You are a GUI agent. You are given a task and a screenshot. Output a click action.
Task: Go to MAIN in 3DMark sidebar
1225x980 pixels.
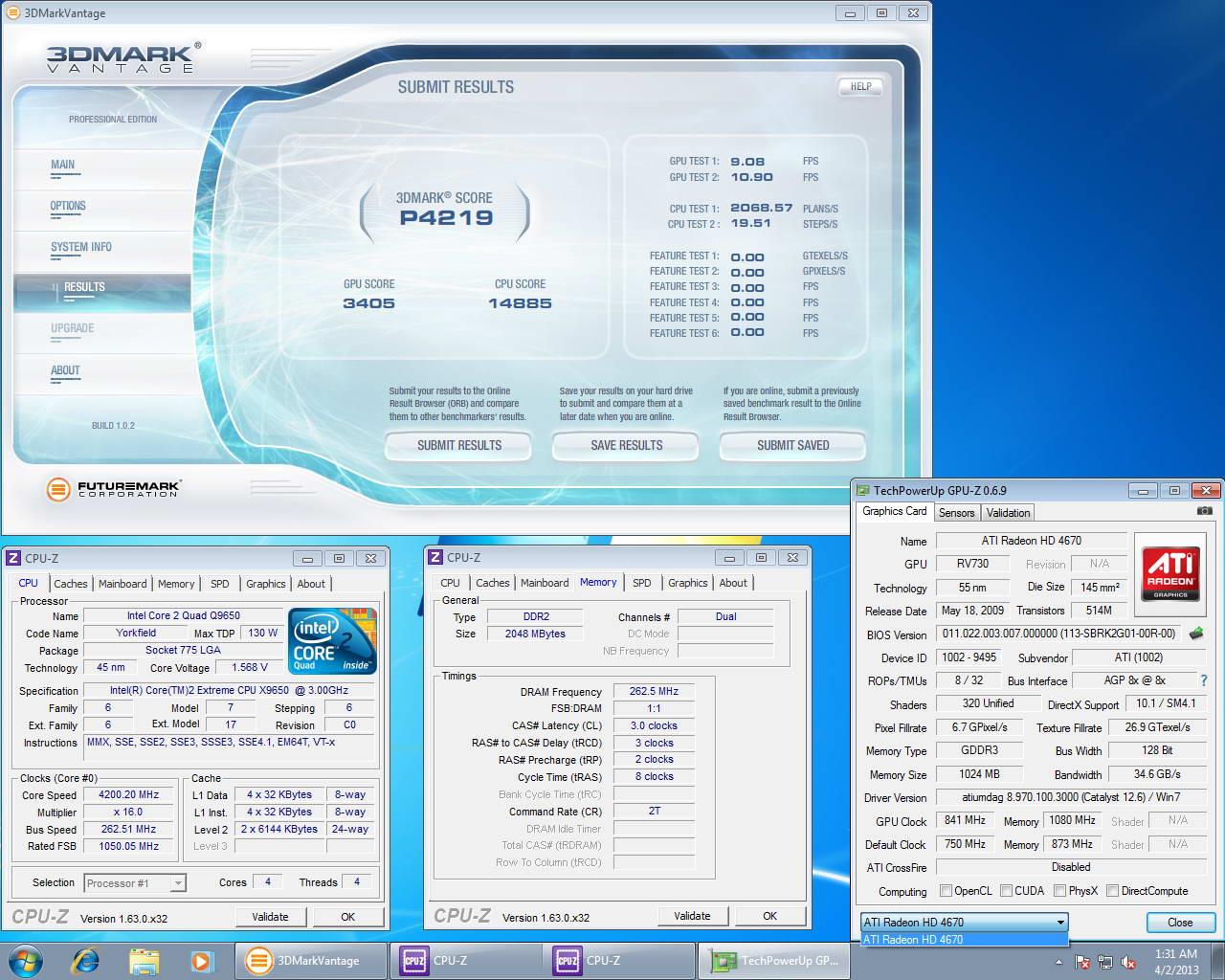[63, 166]
